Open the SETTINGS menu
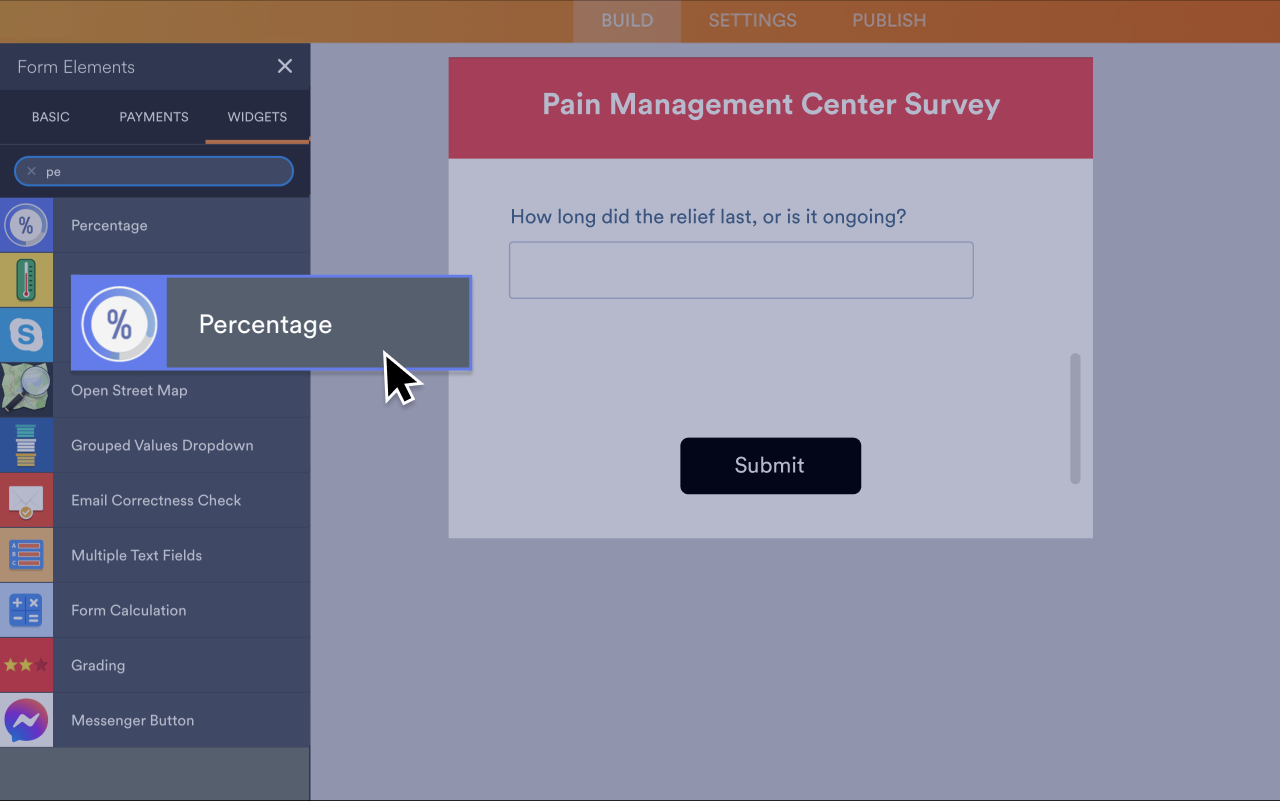1280x801 pixels. click(752, 20)
